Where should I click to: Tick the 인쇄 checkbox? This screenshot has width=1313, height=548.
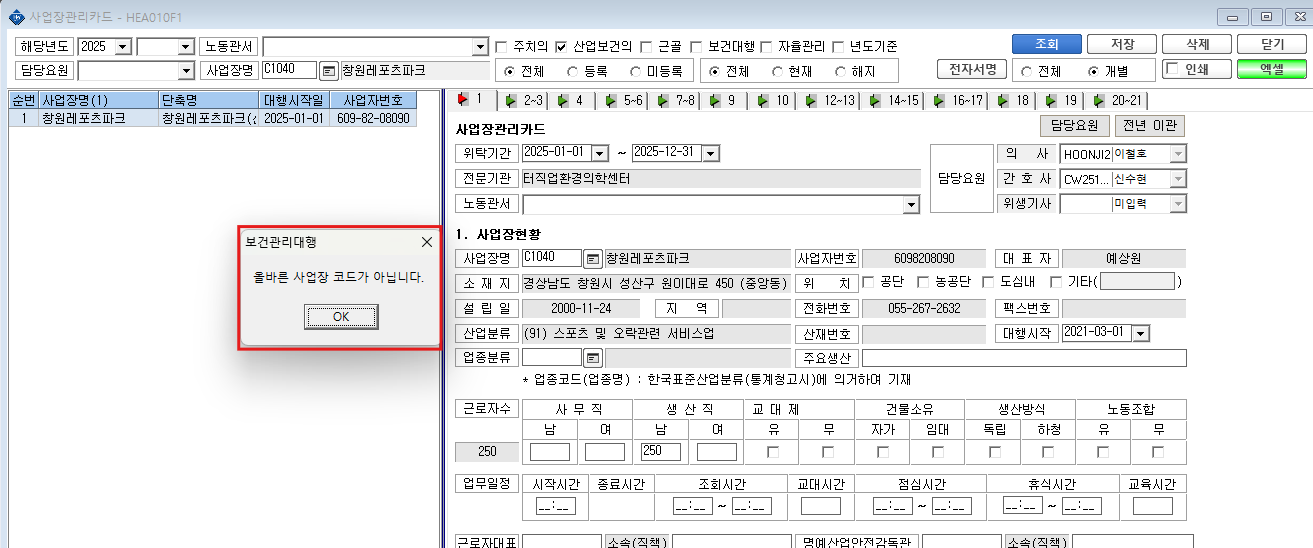pyautogui.click(x=1174, y=70)
